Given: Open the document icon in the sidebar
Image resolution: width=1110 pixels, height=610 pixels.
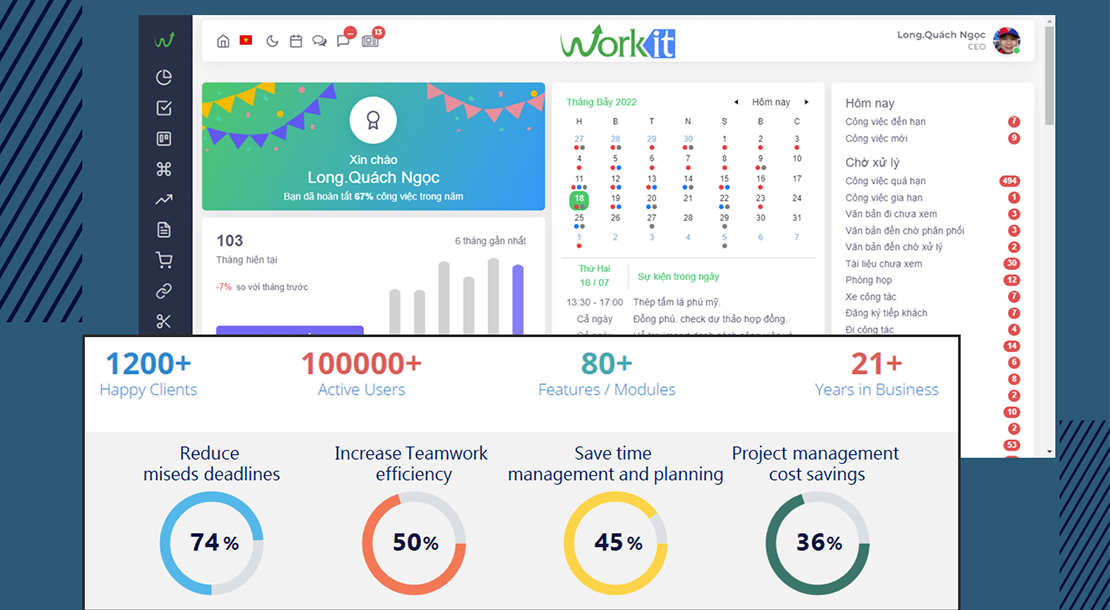Looking at the screenshot, I should (x=164, y=230).
